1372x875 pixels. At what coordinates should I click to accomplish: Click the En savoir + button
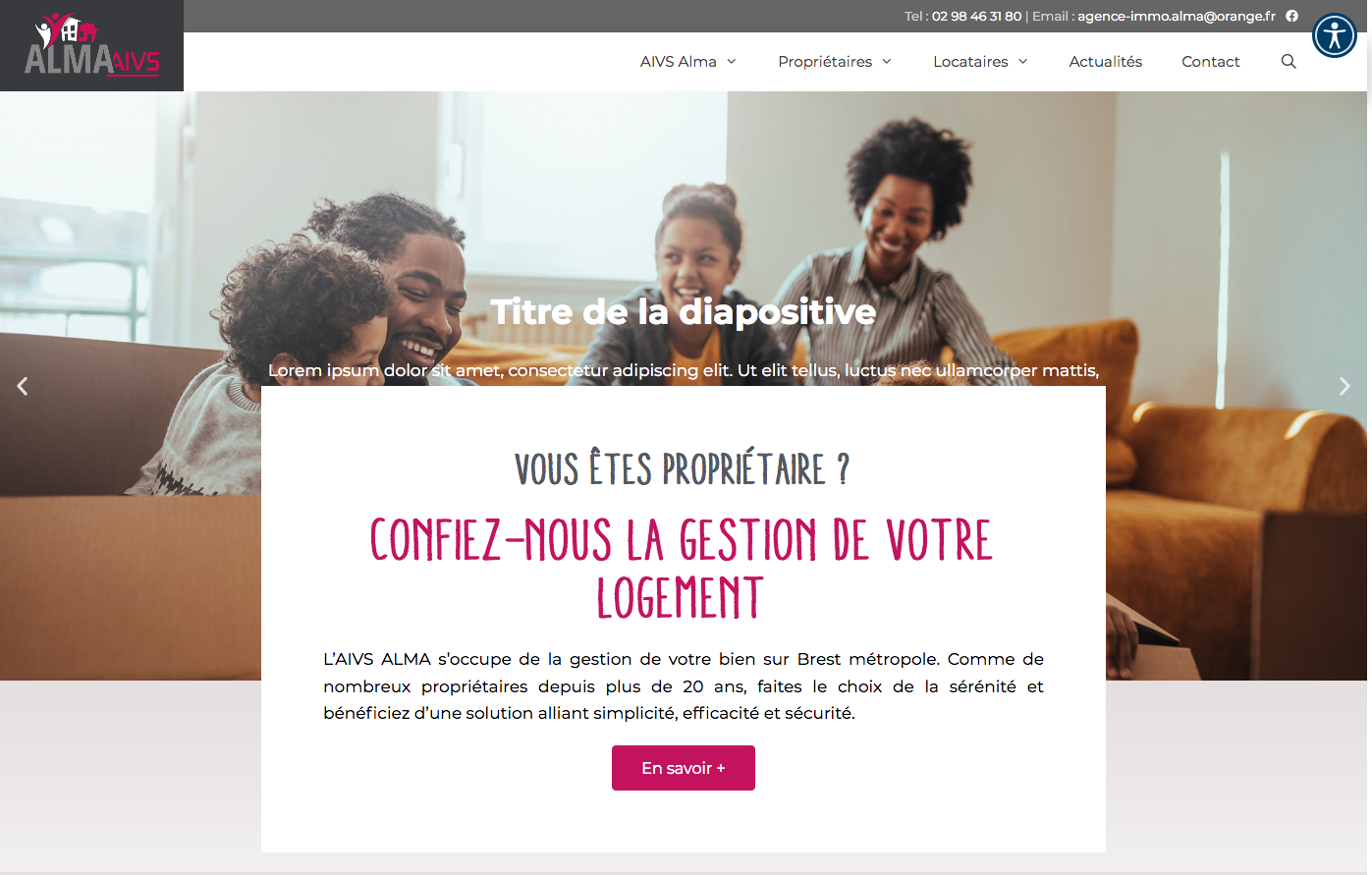click(x=684, y=768)
